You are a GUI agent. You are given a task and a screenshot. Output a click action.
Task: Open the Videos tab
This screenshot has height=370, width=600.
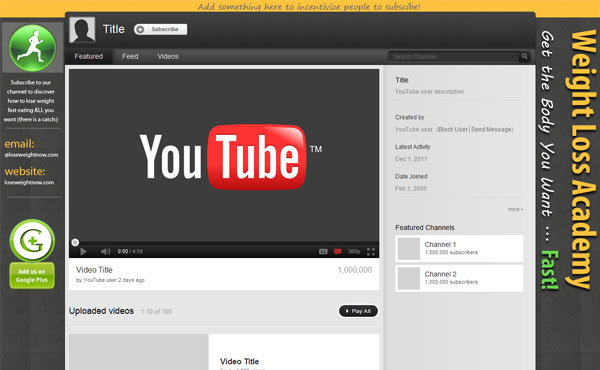pyautogui.click(x=168, y=56)
